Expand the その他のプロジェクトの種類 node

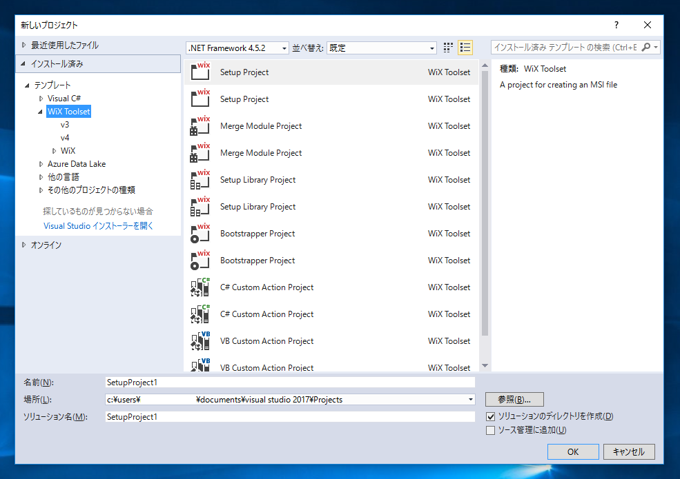point(41,190)
